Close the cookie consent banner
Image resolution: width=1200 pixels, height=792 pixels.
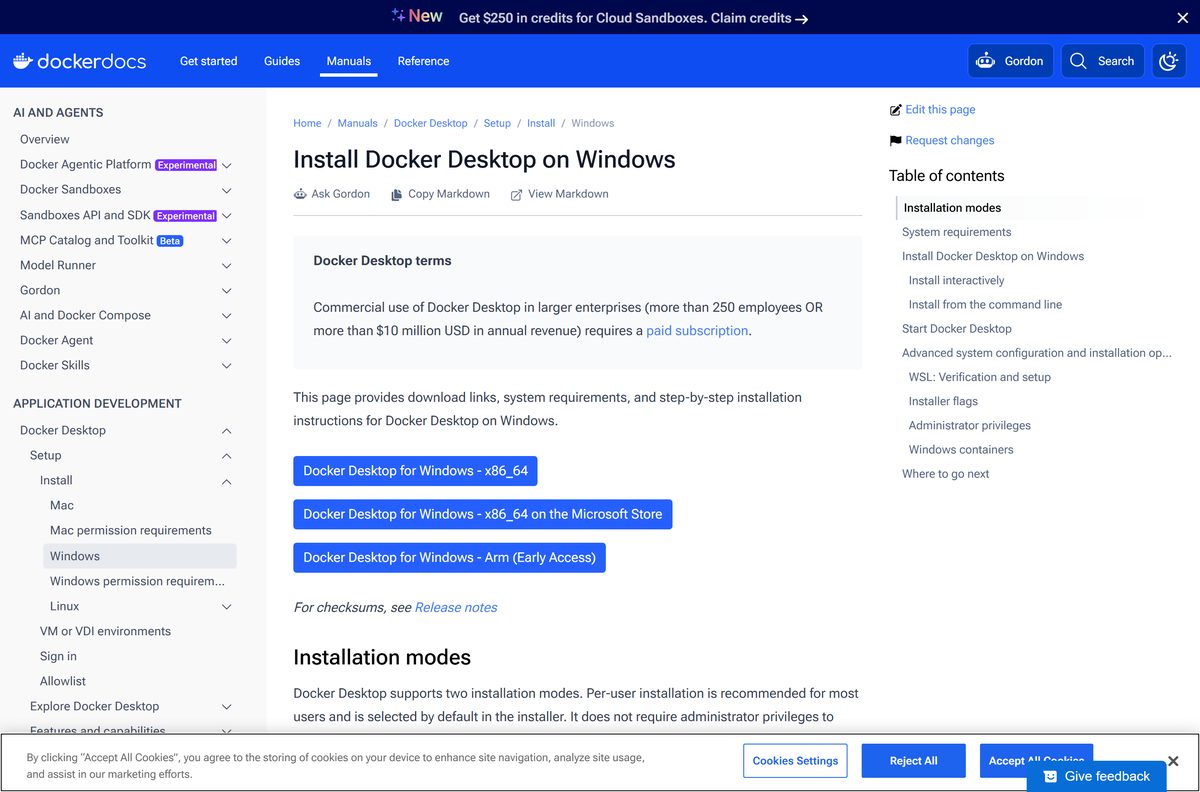click(1174, 761)
